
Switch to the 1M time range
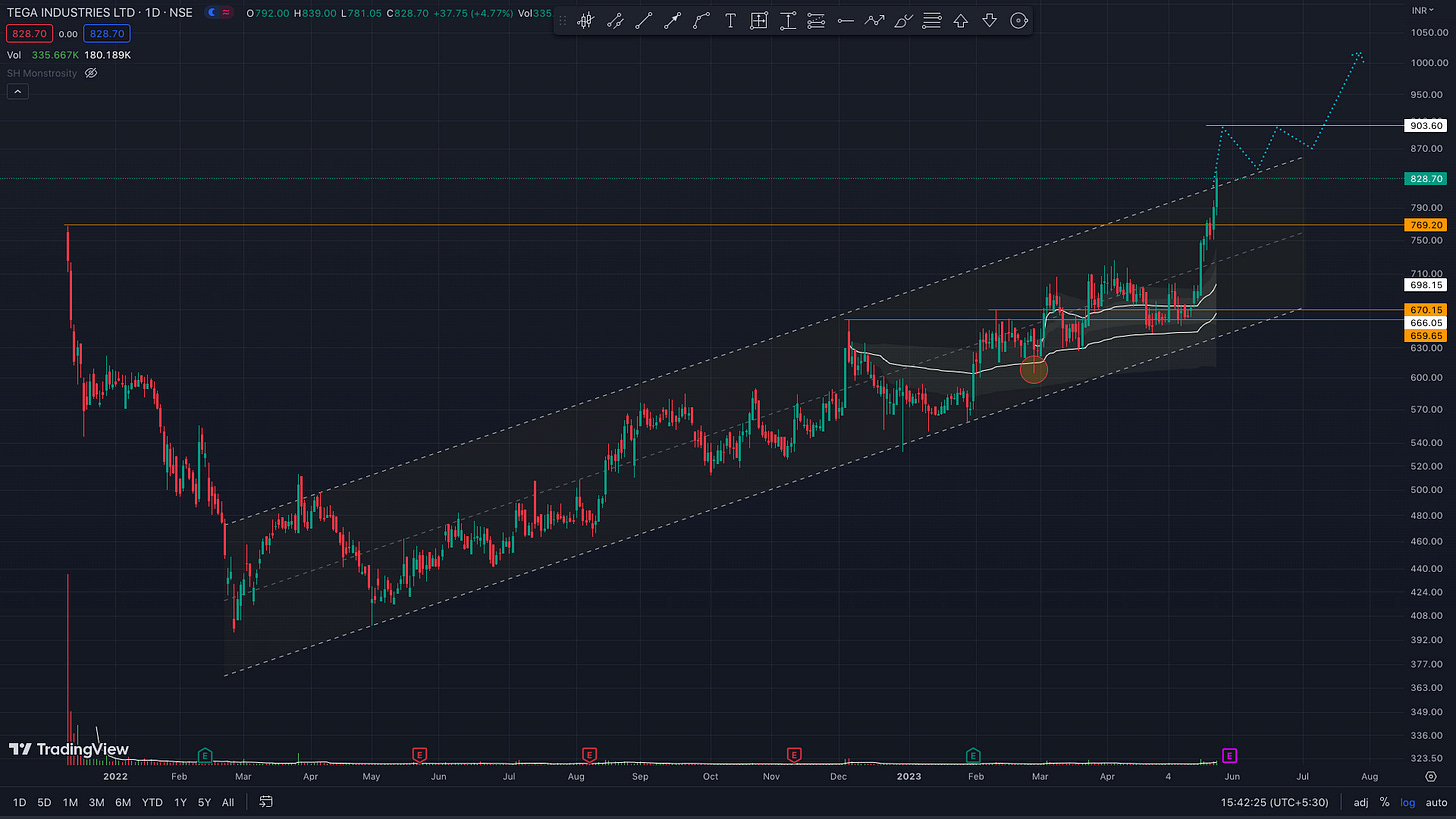pos(70,802)
